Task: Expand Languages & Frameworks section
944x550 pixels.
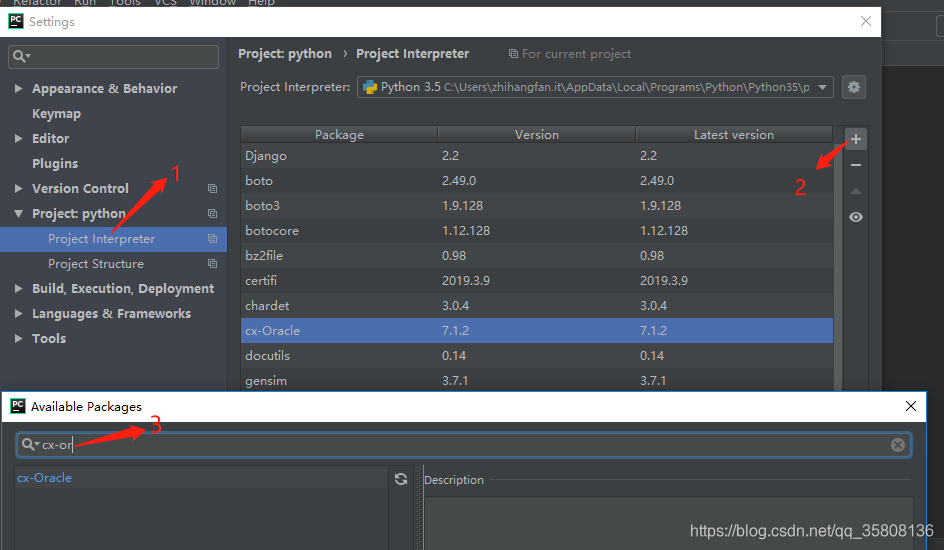Action: tap(19, 314)
